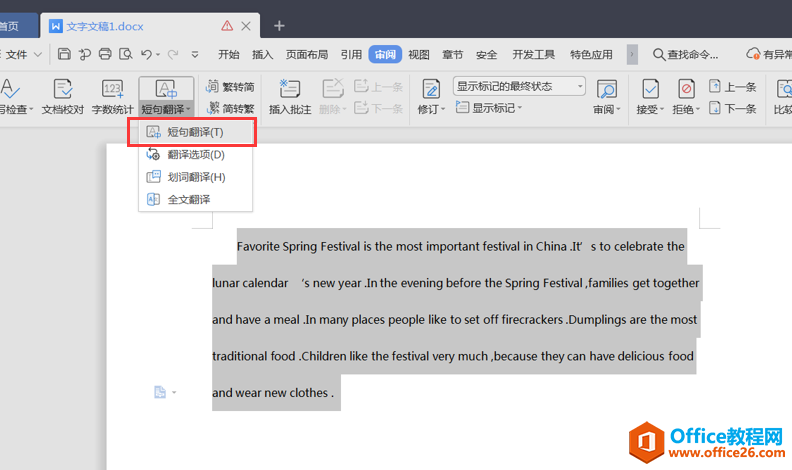Convert text with 繁转简
Screen dimensions: 792x470
pyautogui.click(x=230, y=87)
